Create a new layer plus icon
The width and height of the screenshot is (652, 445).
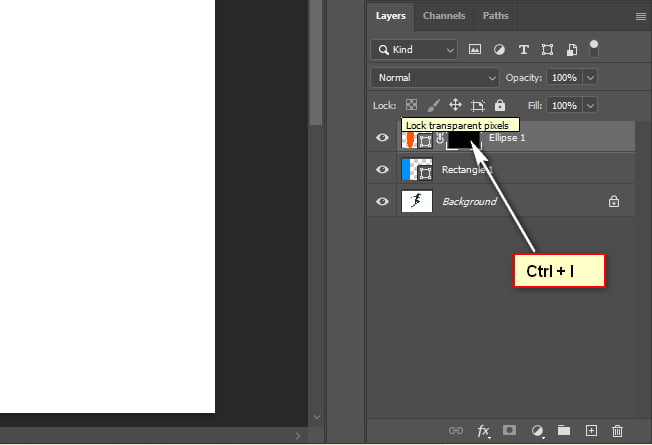[591, 430]
